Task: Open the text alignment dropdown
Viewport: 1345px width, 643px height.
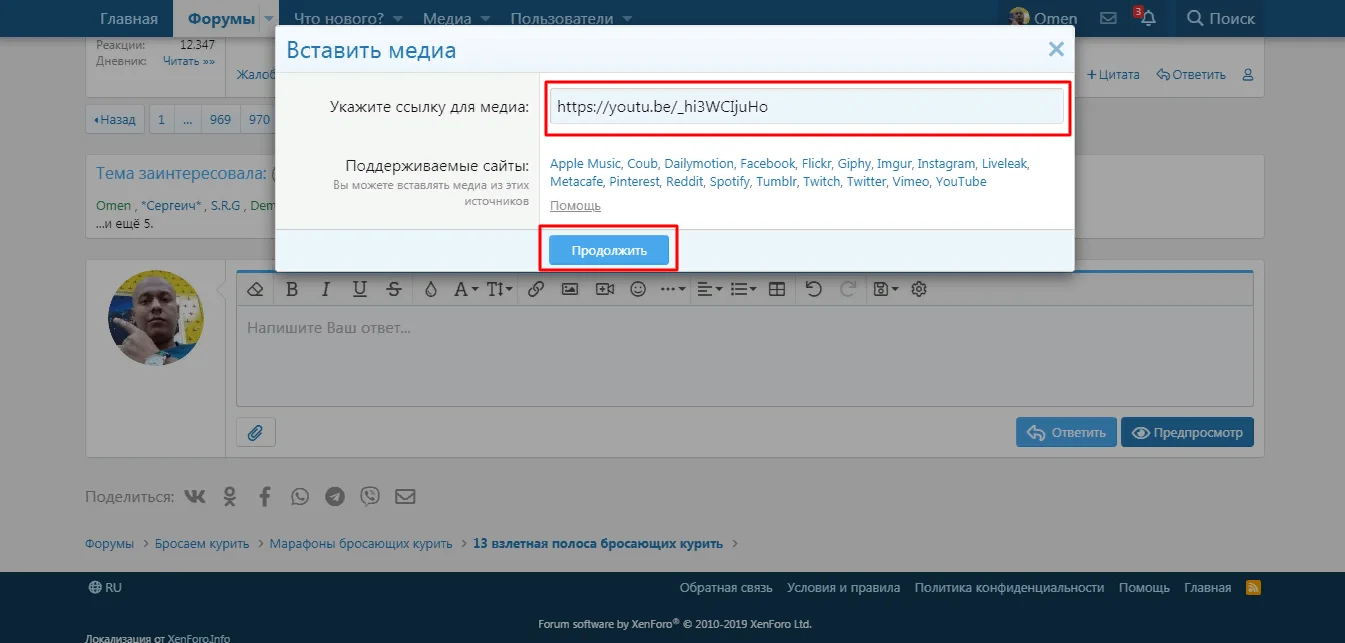Action: [x=708, y=289]
